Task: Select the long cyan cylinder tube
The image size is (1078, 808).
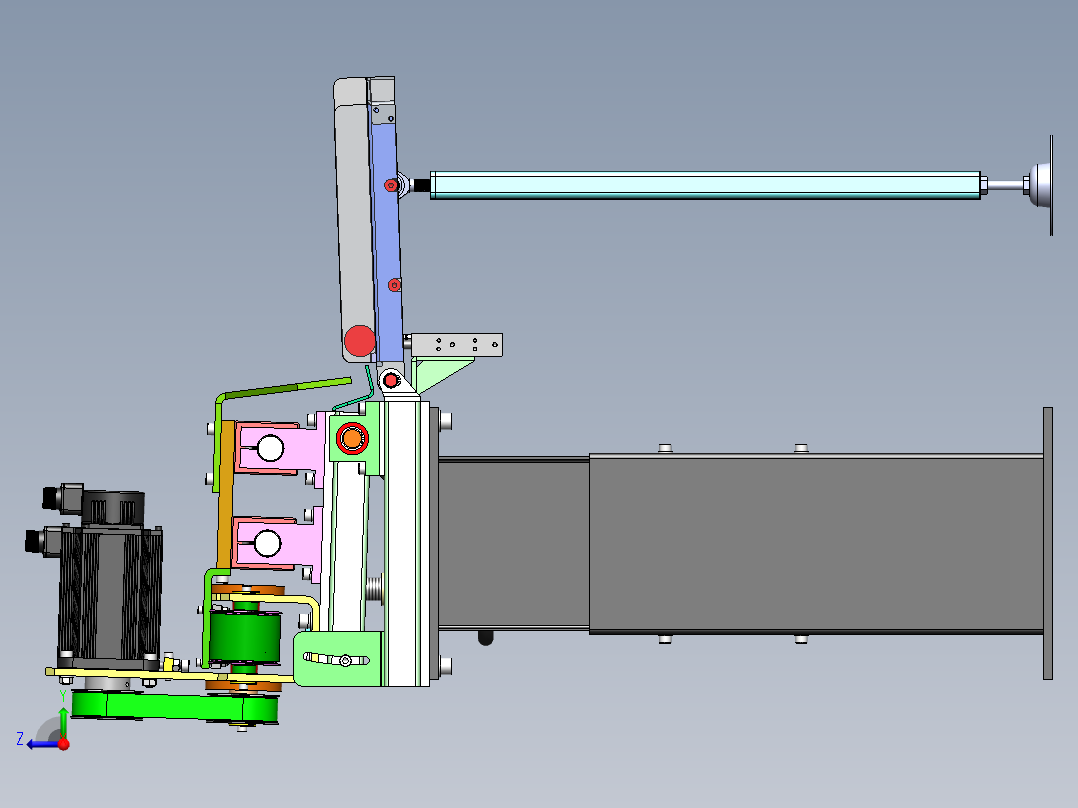Action: click(705, 186)
